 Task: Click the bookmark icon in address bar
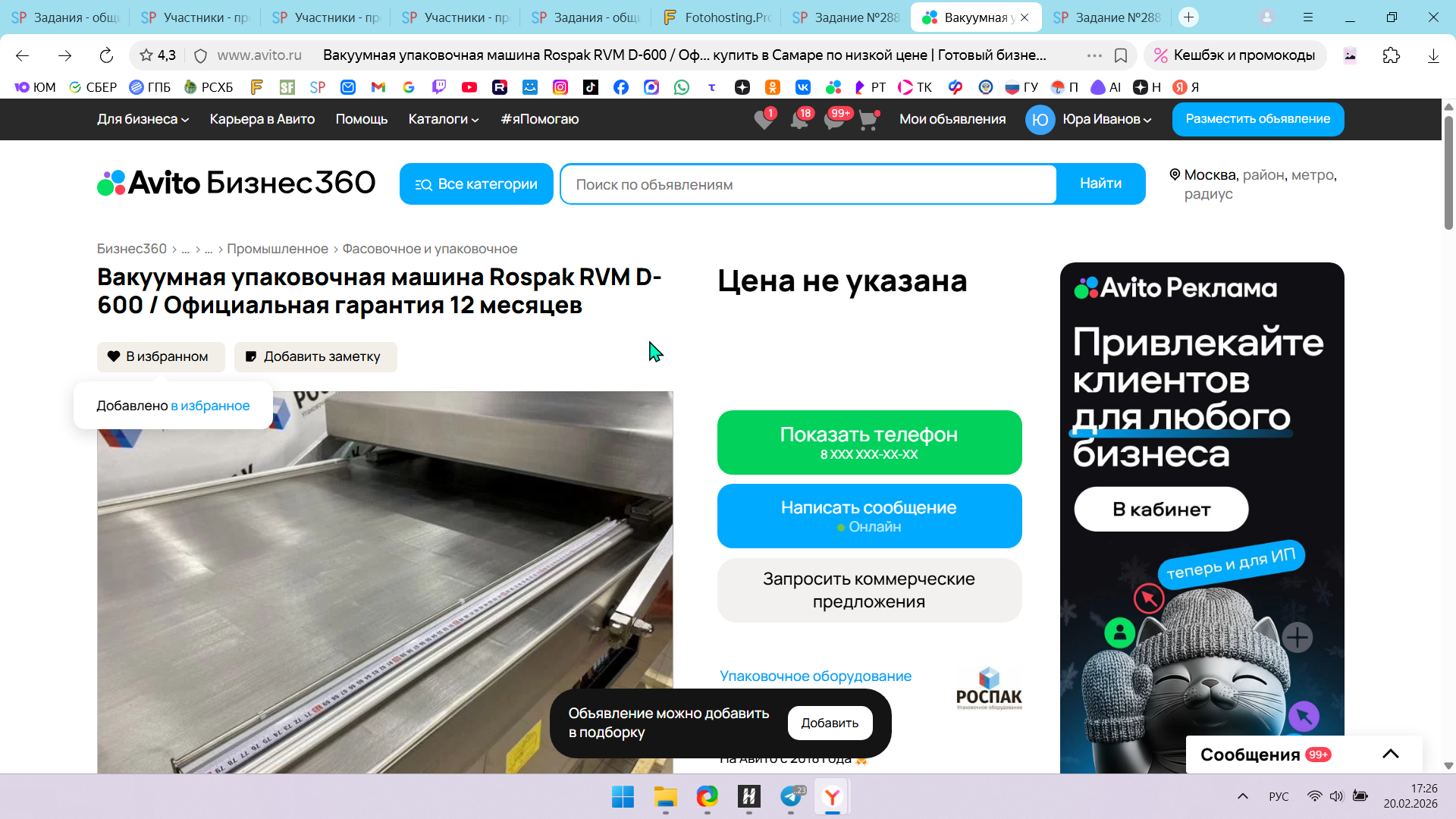click(x=1121, y=55)
